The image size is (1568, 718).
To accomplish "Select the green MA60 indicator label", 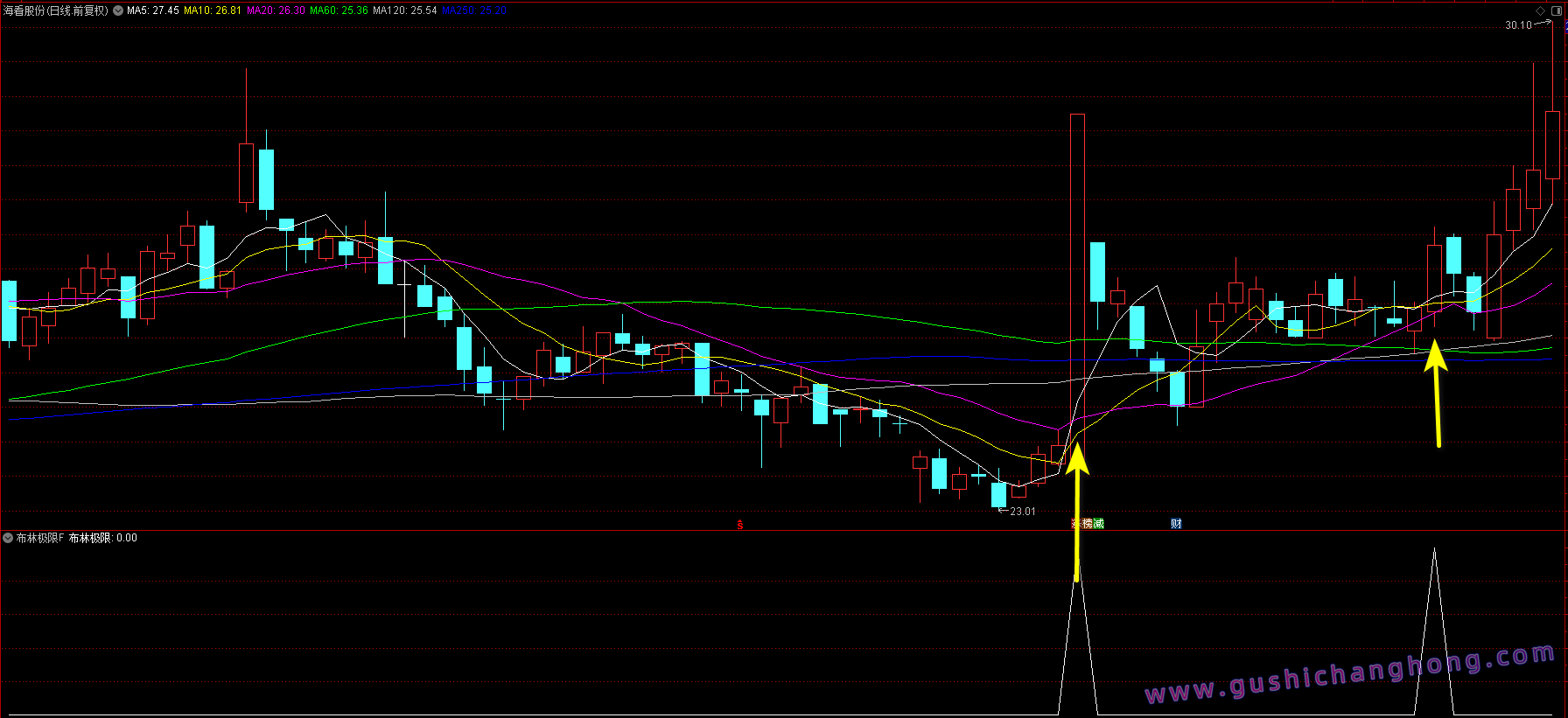I will click(x=339, y=10).
